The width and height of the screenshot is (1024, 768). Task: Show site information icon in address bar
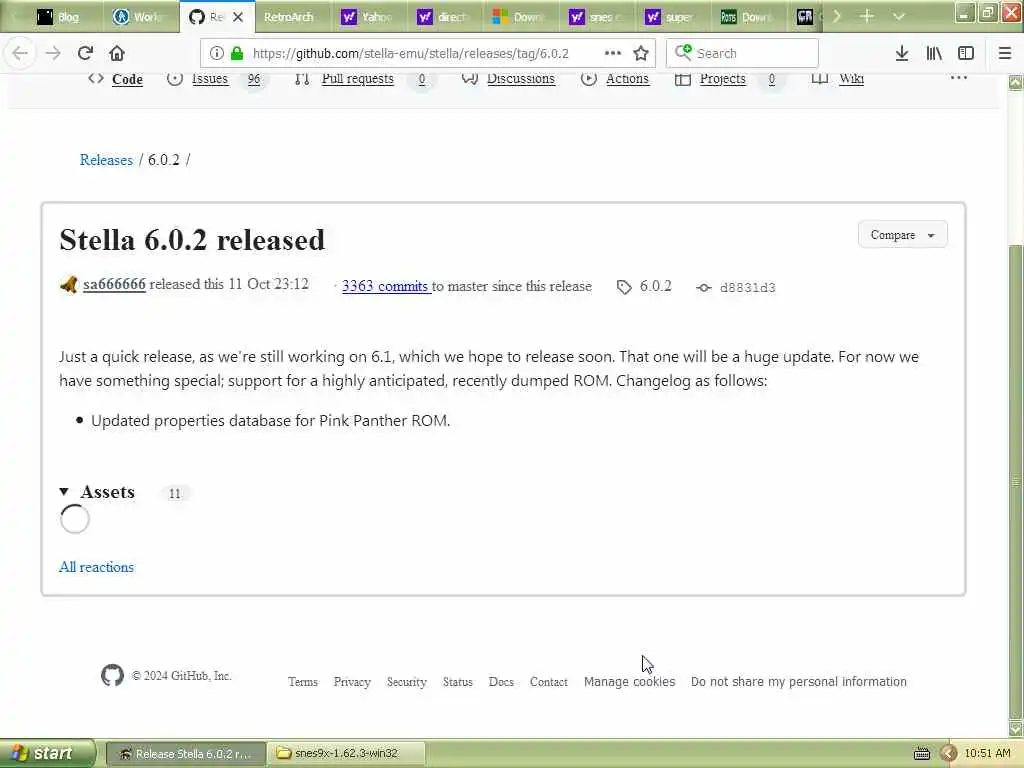click(217, 53)
